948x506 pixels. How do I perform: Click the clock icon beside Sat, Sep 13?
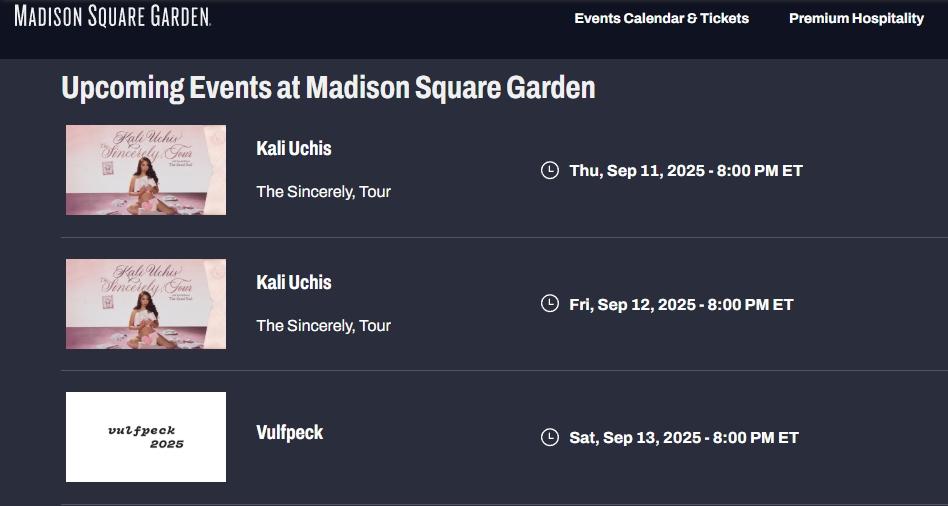coord(549,437)
